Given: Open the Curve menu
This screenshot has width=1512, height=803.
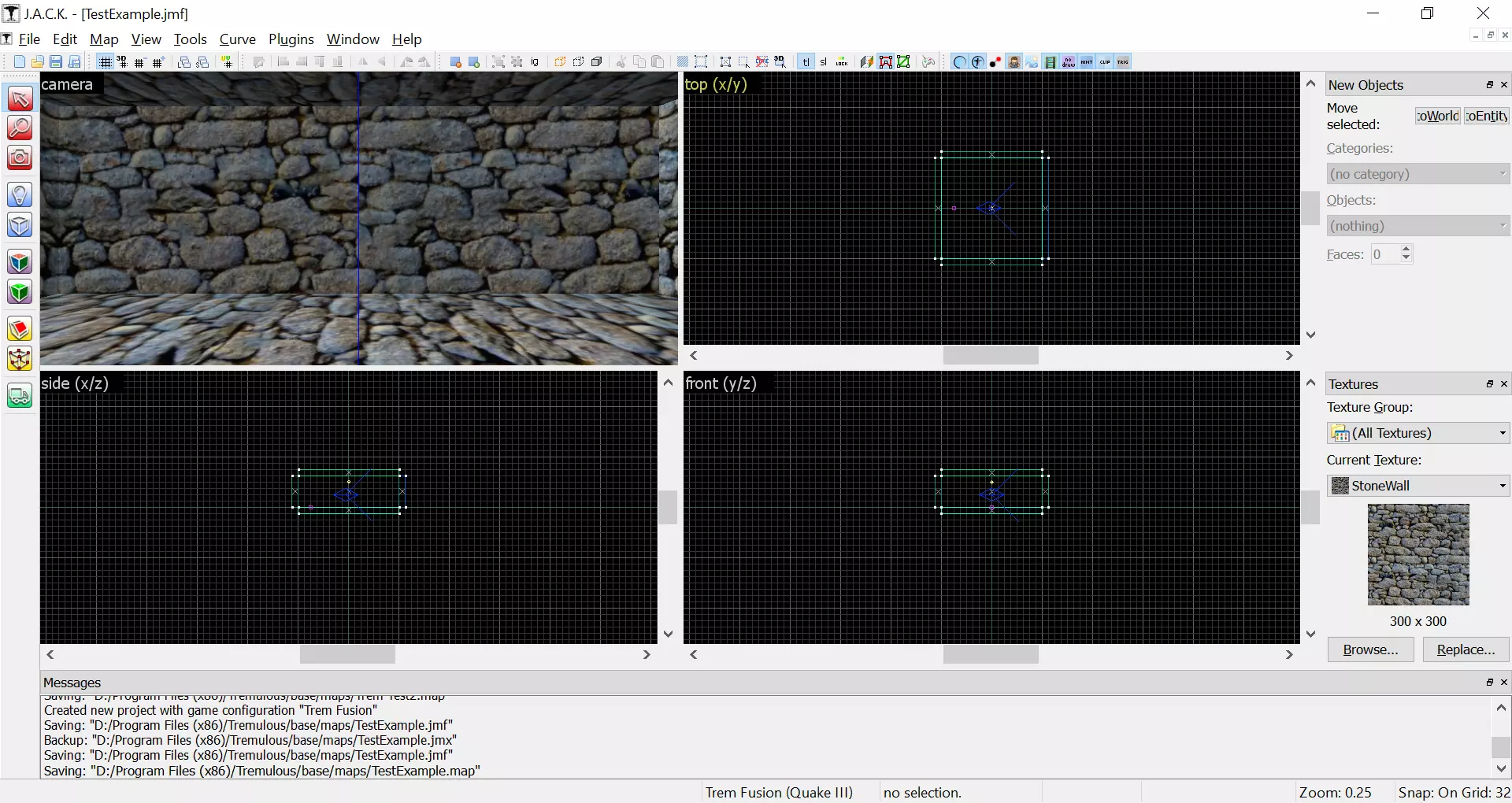Looking at the screenshot, I should (x=237, y=39).
